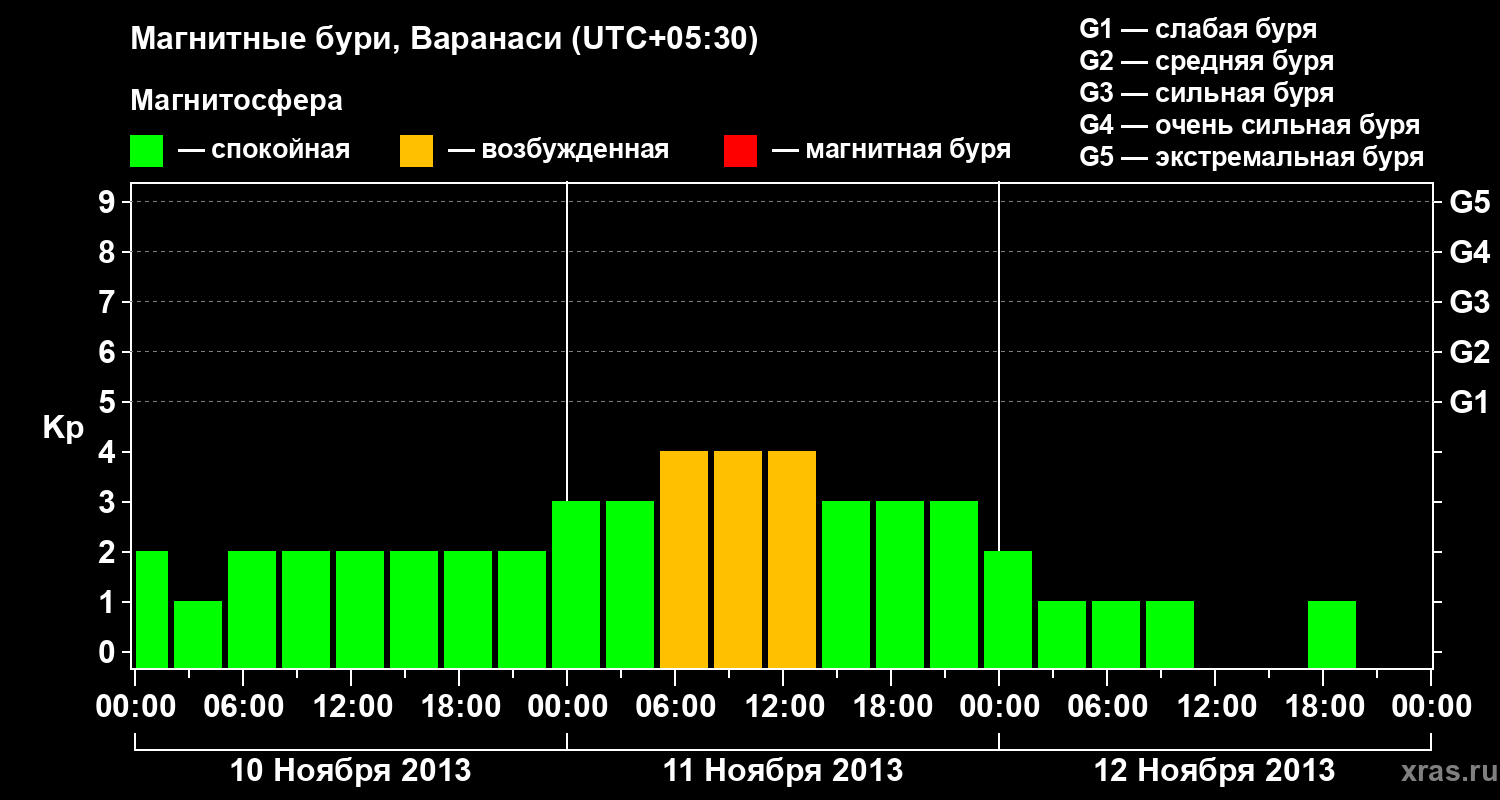Click the 'G5' label on right axis
1500x800 pixels.
(x=1469, y=202)
